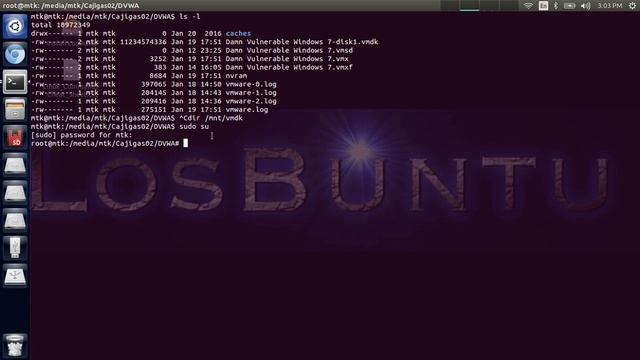This screenshot has height=360, width=640.
Task: Click 'Damn Vulnerable Windows 7-disk1.vmdk' file name
Action: tap(302, 42)
